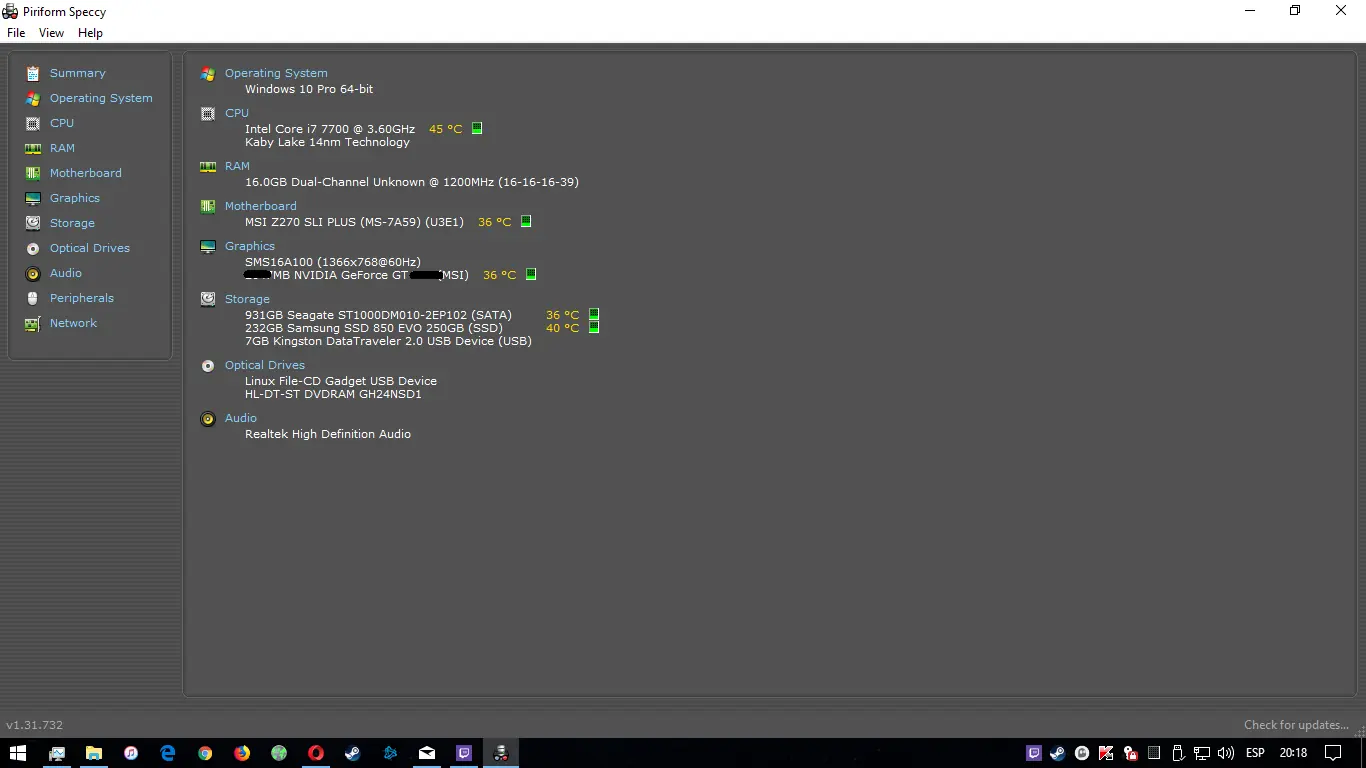Viewport: 1366px width, 768px height.
Task: Follow the Audio heading link in summary
Action: pyautogui.click(x=241, y=418)
